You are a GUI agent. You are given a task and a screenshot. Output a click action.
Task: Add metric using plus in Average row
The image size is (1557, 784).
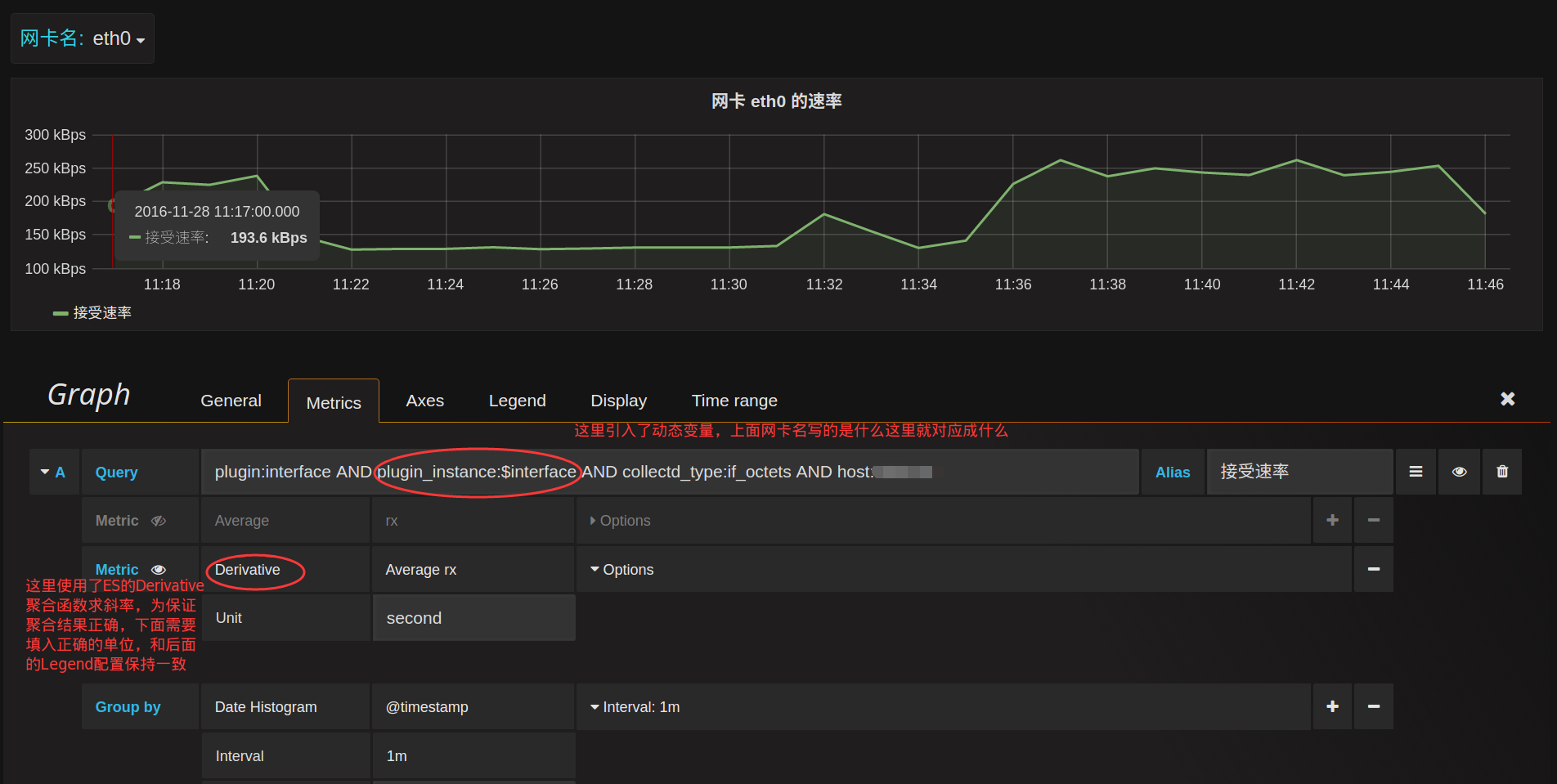[1332, 520]
